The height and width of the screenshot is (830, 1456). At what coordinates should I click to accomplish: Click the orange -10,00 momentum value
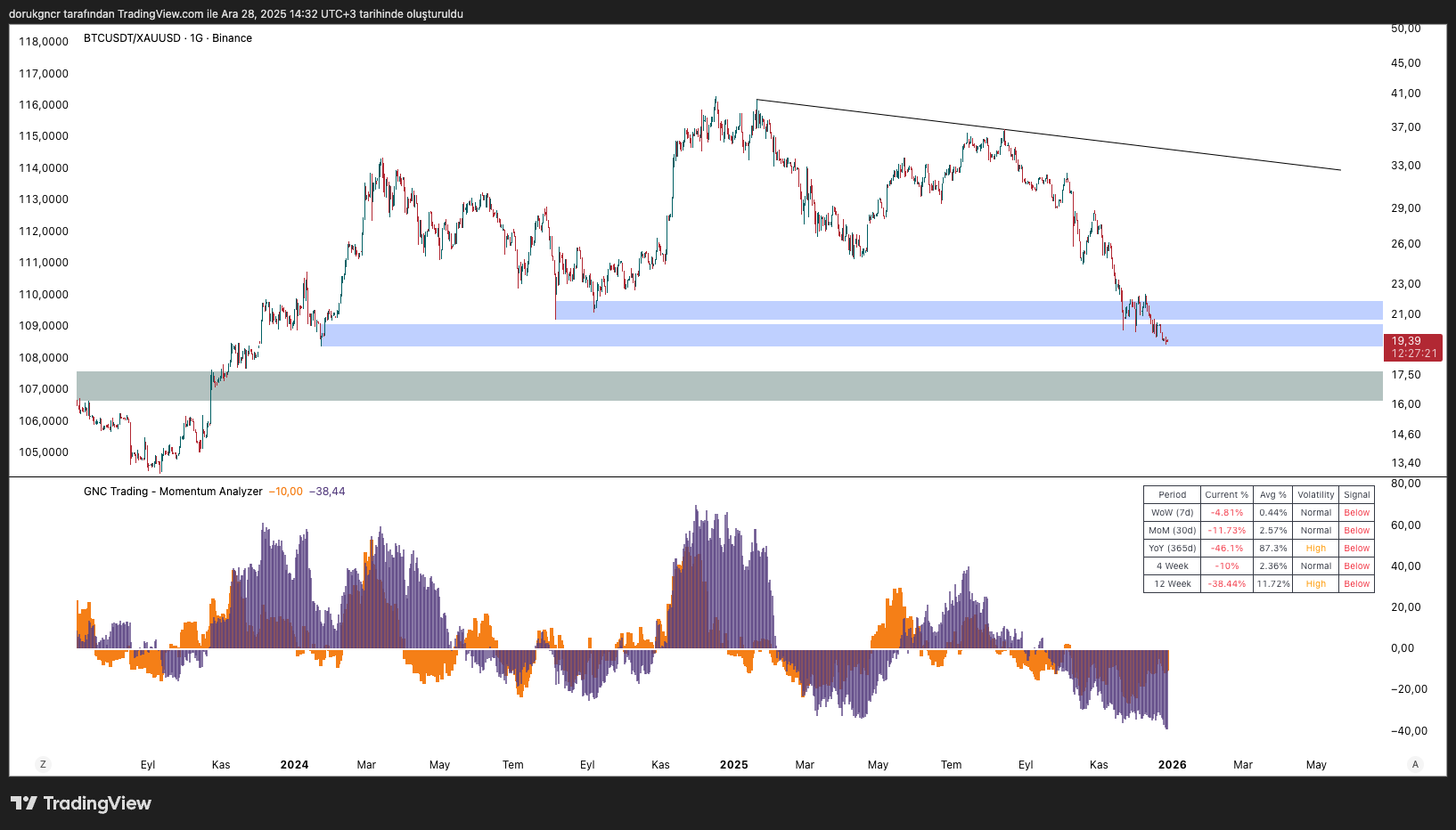pos(286,492)
